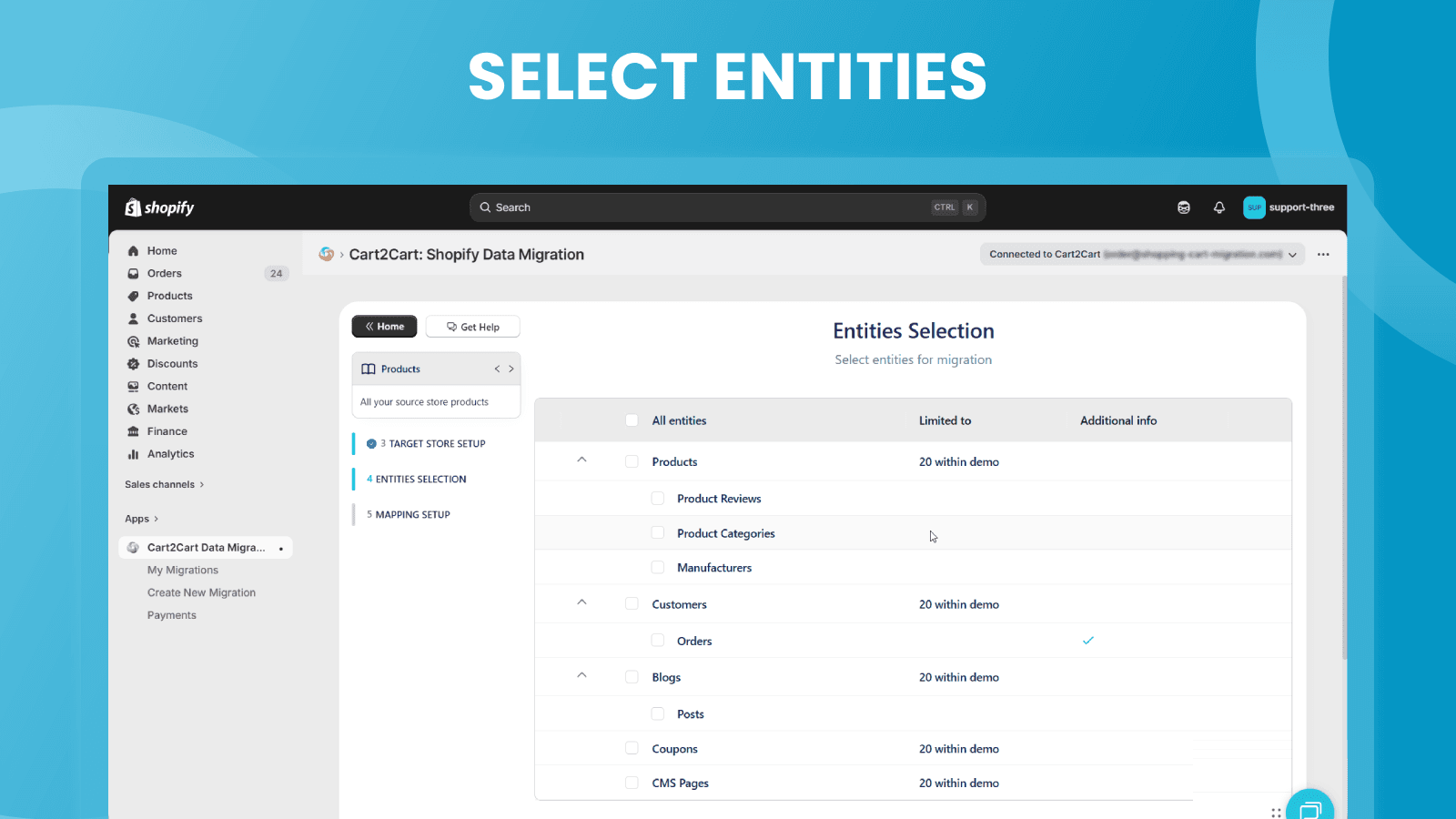Click the SUP avatar icon
The width and height of the screenshot is (1456, 819).
pos(1254,207)
